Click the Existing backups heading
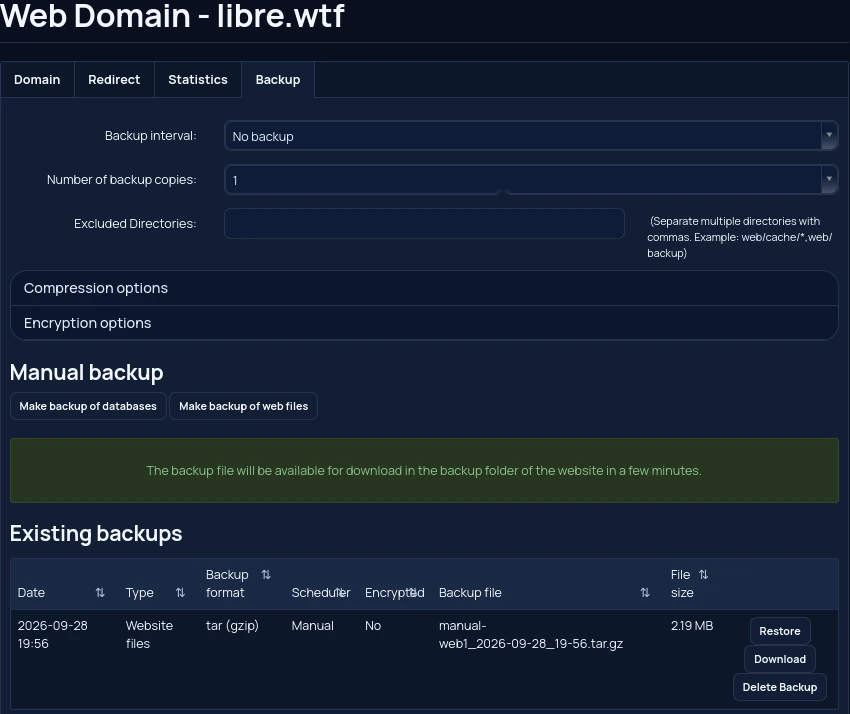This screenshot has height=714, width=850. (x=96, y=533)
